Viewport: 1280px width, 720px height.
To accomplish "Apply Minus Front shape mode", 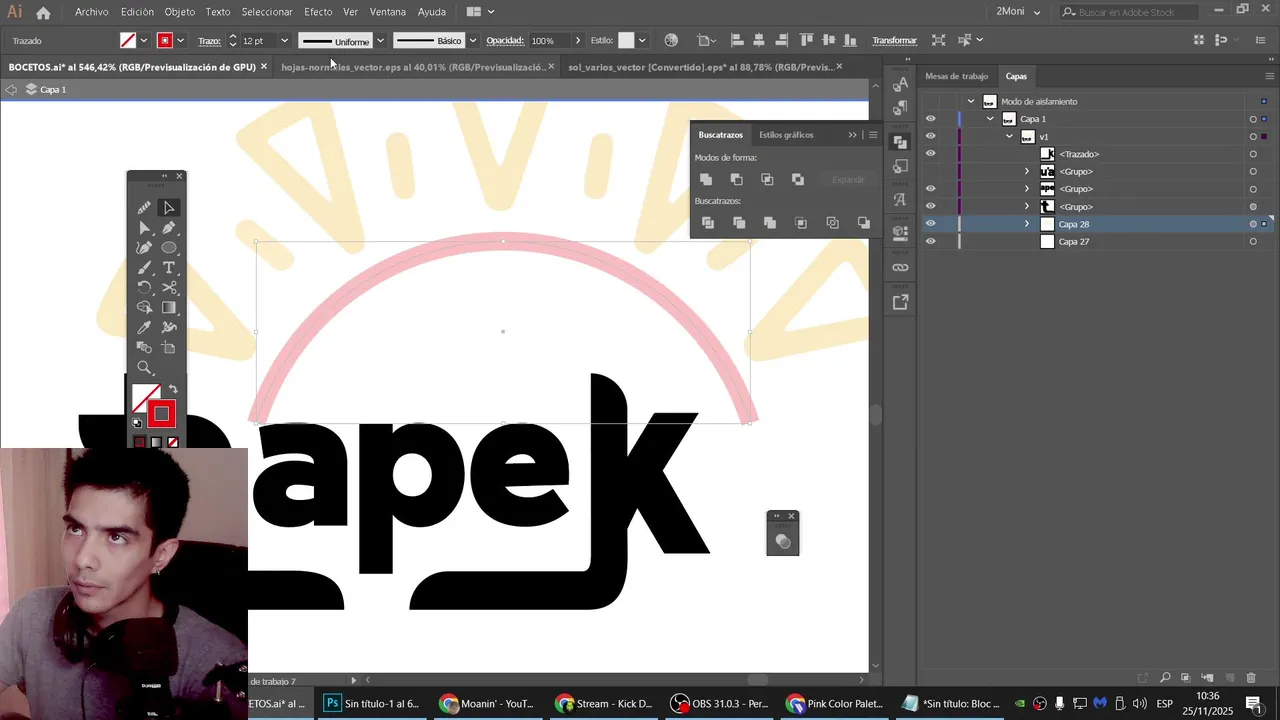I will click(x=737, y=179).
